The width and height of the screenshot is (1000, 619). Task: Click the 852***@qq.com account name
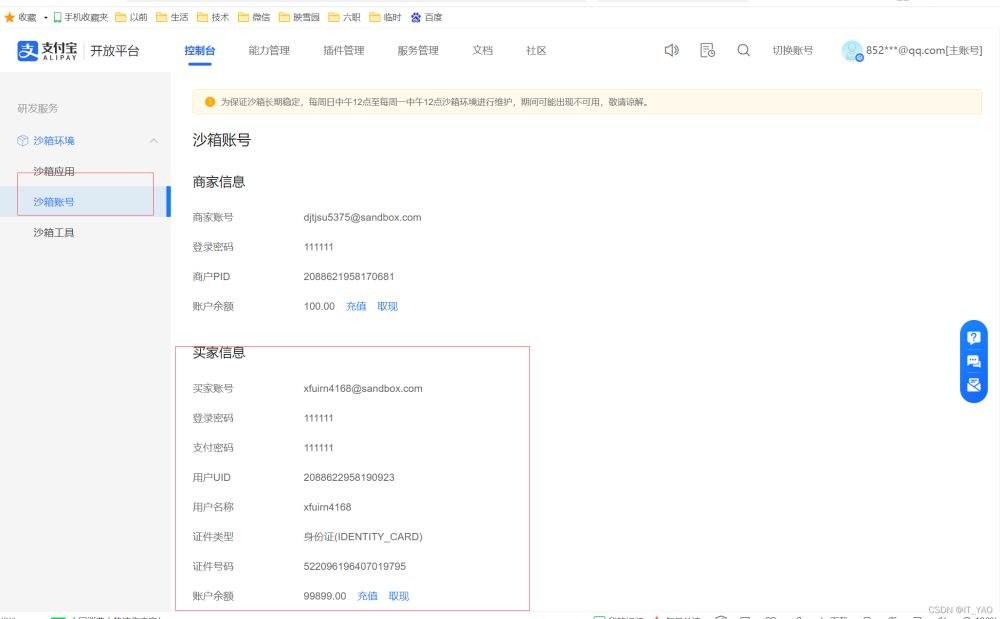[x=924, y=50]
